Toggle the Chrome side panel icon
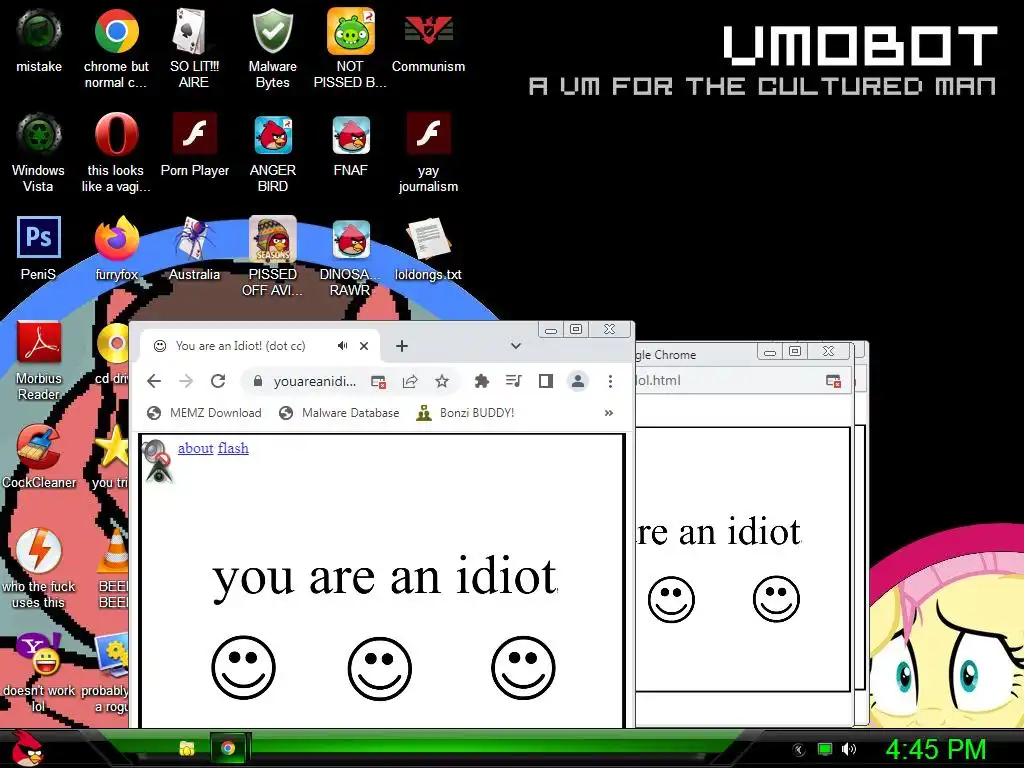This screenshot has width=1024, height=768. [x=546, y=381]
